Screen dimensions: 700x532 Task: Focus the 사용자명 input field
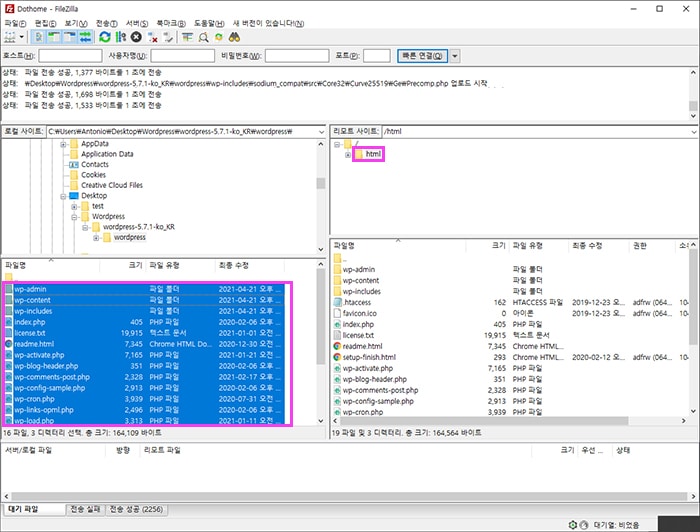183,56
